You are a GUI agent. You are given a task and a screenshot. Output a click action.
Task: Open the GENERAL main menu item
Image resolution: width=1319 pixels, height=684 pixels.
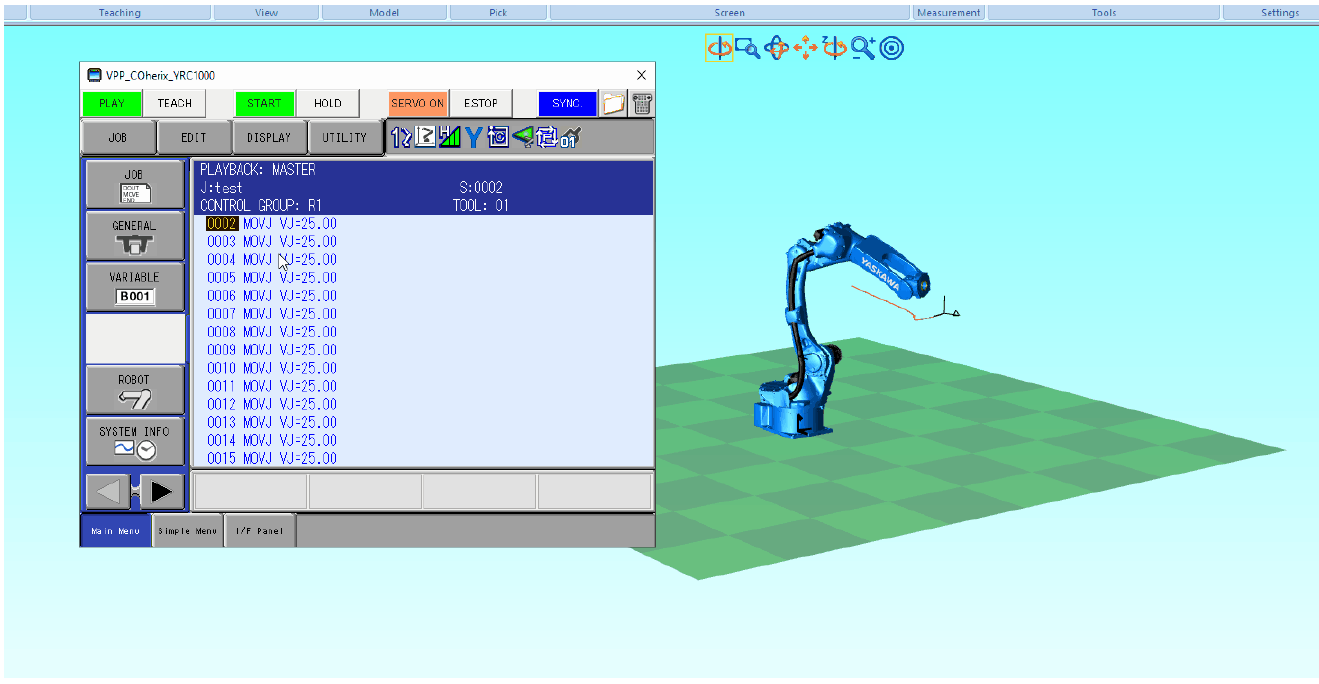pyautogui.click(x=135, y=236)
